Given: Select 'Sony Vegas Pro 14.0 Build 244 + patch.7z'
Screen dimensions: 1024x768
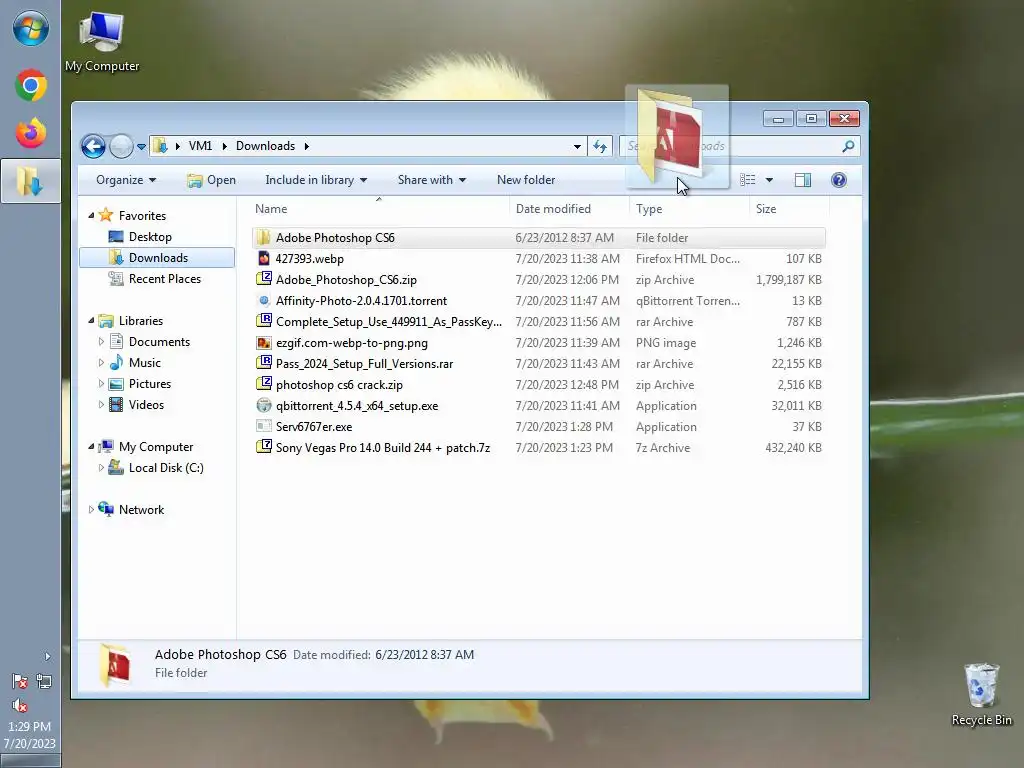Looking at the screenshot, I should 383,447.
